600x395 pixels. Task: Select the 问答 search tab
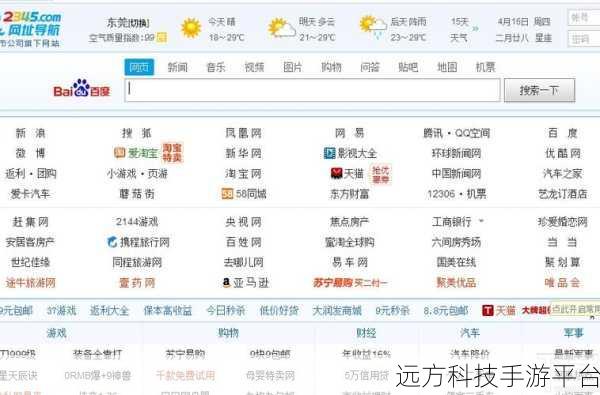pyautogui.click(x=370, y=67)
